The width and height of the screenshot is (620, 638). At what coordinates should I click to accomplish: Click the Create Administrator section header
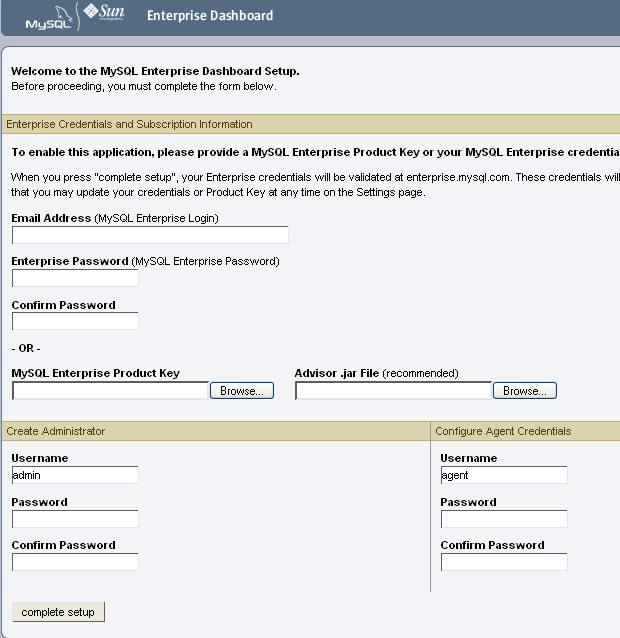56,431
